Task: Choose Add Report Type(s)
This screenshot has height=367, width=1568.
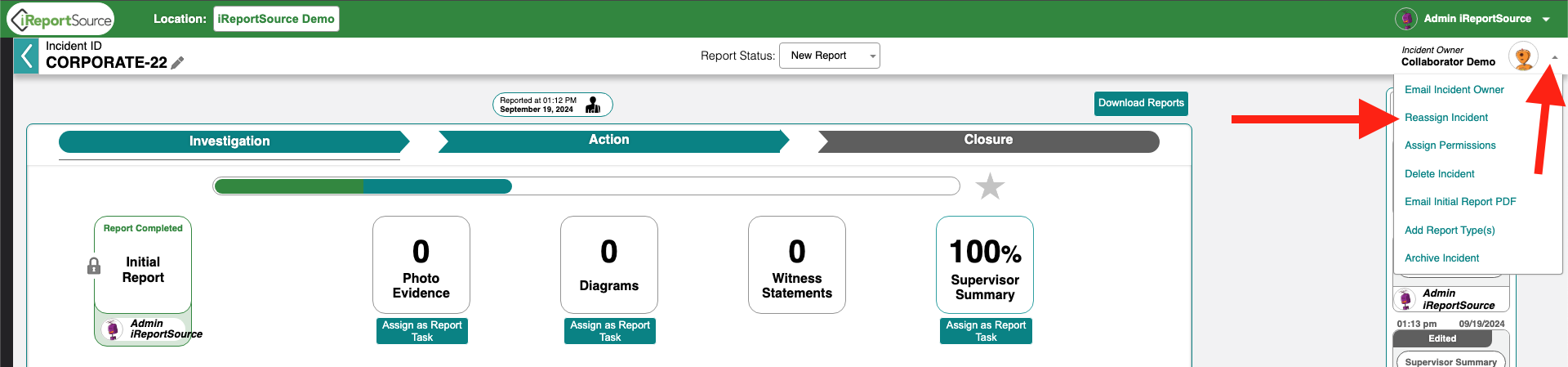Action: click(1450, 230)
